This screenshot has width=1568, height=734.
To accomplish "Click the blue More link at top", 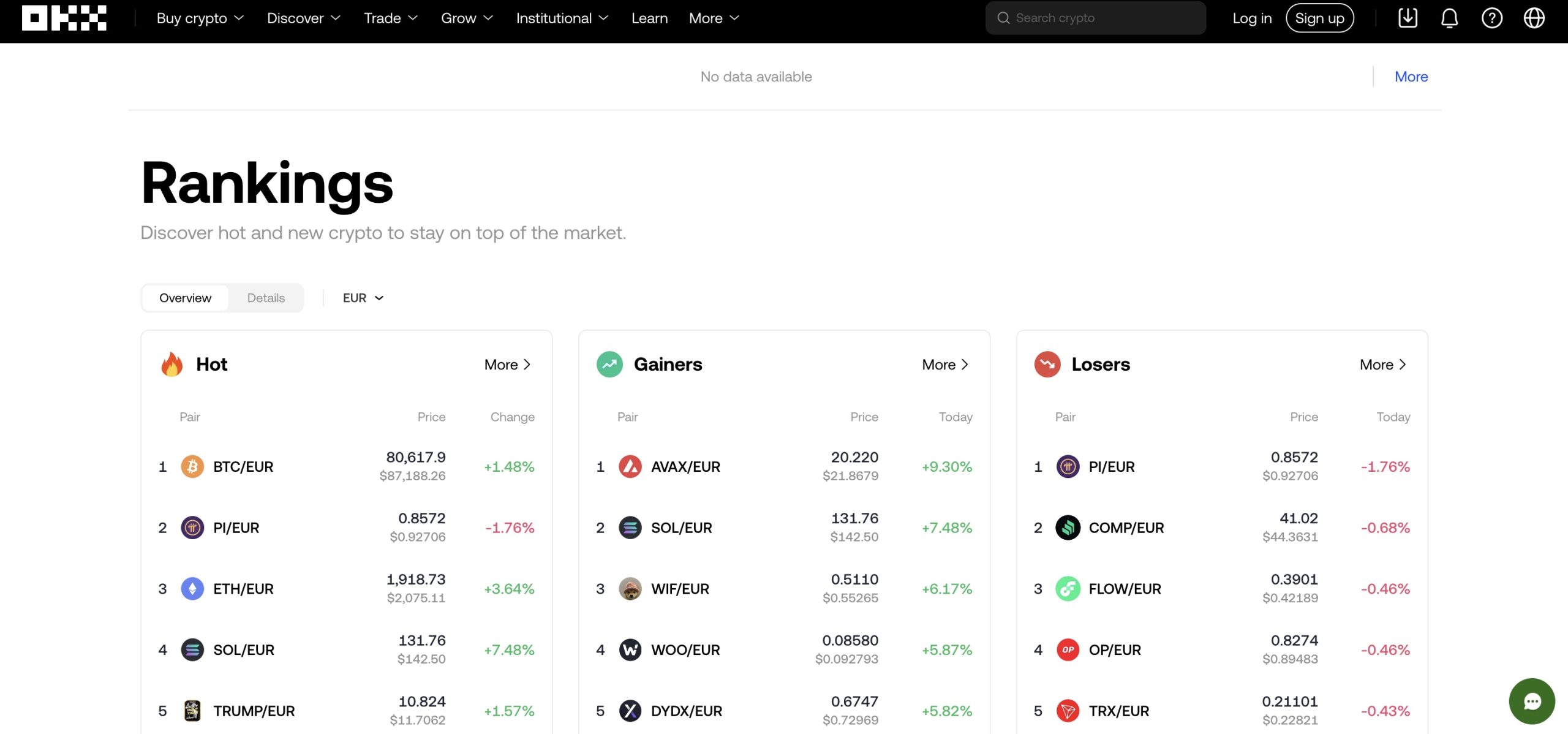I will pos(1411,77).
